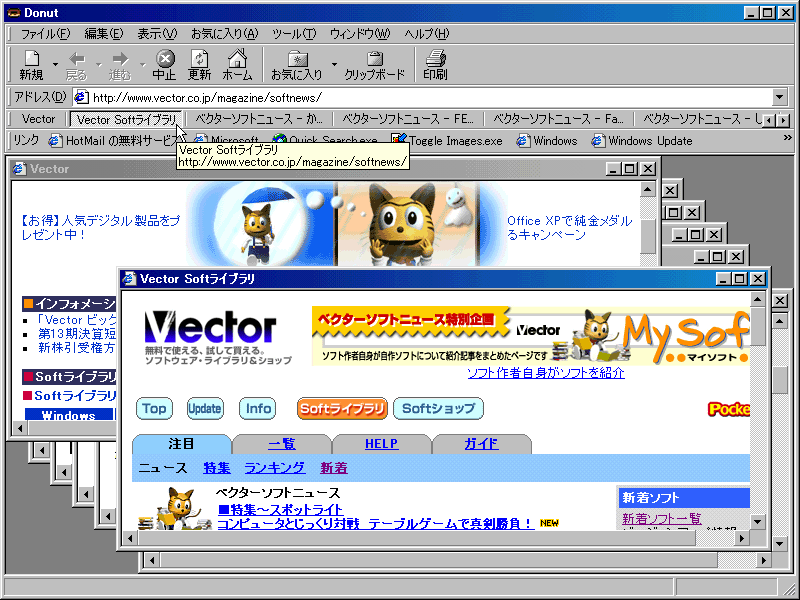This screenshot has width=800, height=600.
Task: Open the 一覧 page tab
Action: 282,444
